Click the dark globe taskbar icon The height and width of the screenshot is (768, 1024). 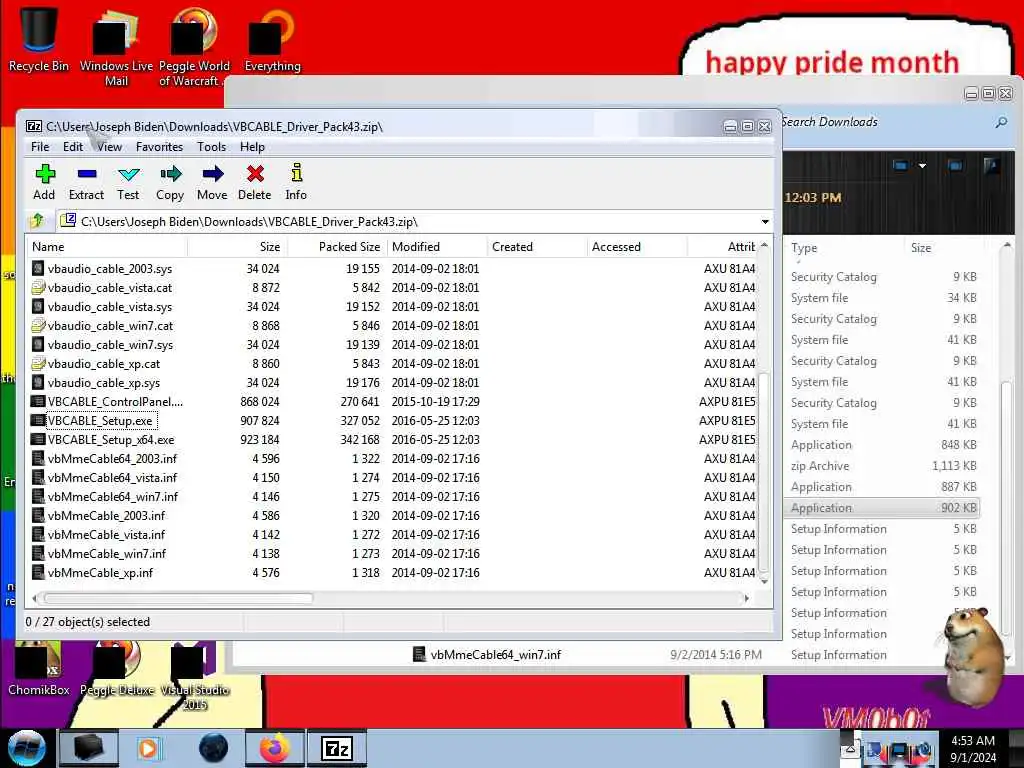tap(213, 748)
